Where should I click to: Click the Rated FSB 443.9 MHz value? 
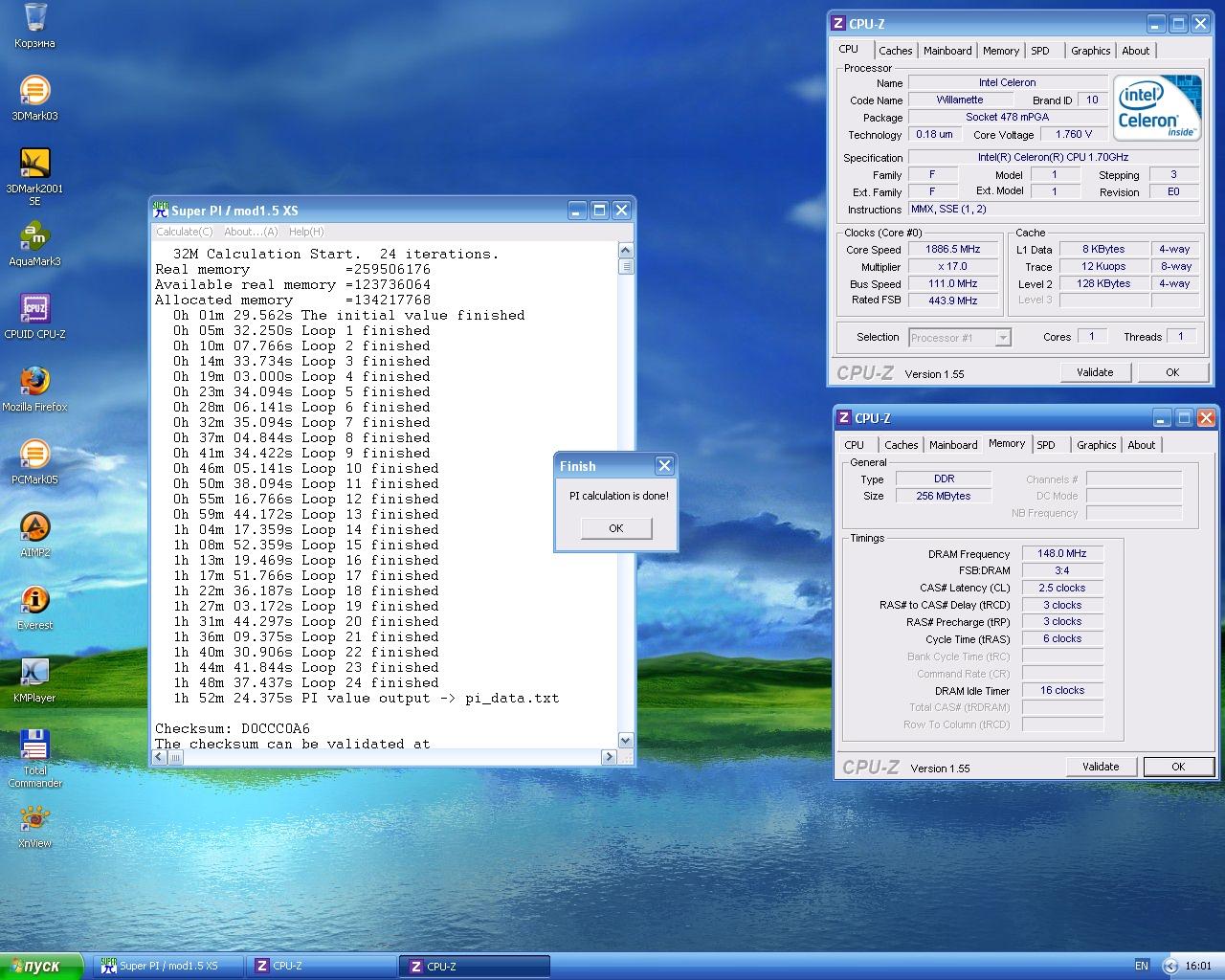tap(953, 301)
